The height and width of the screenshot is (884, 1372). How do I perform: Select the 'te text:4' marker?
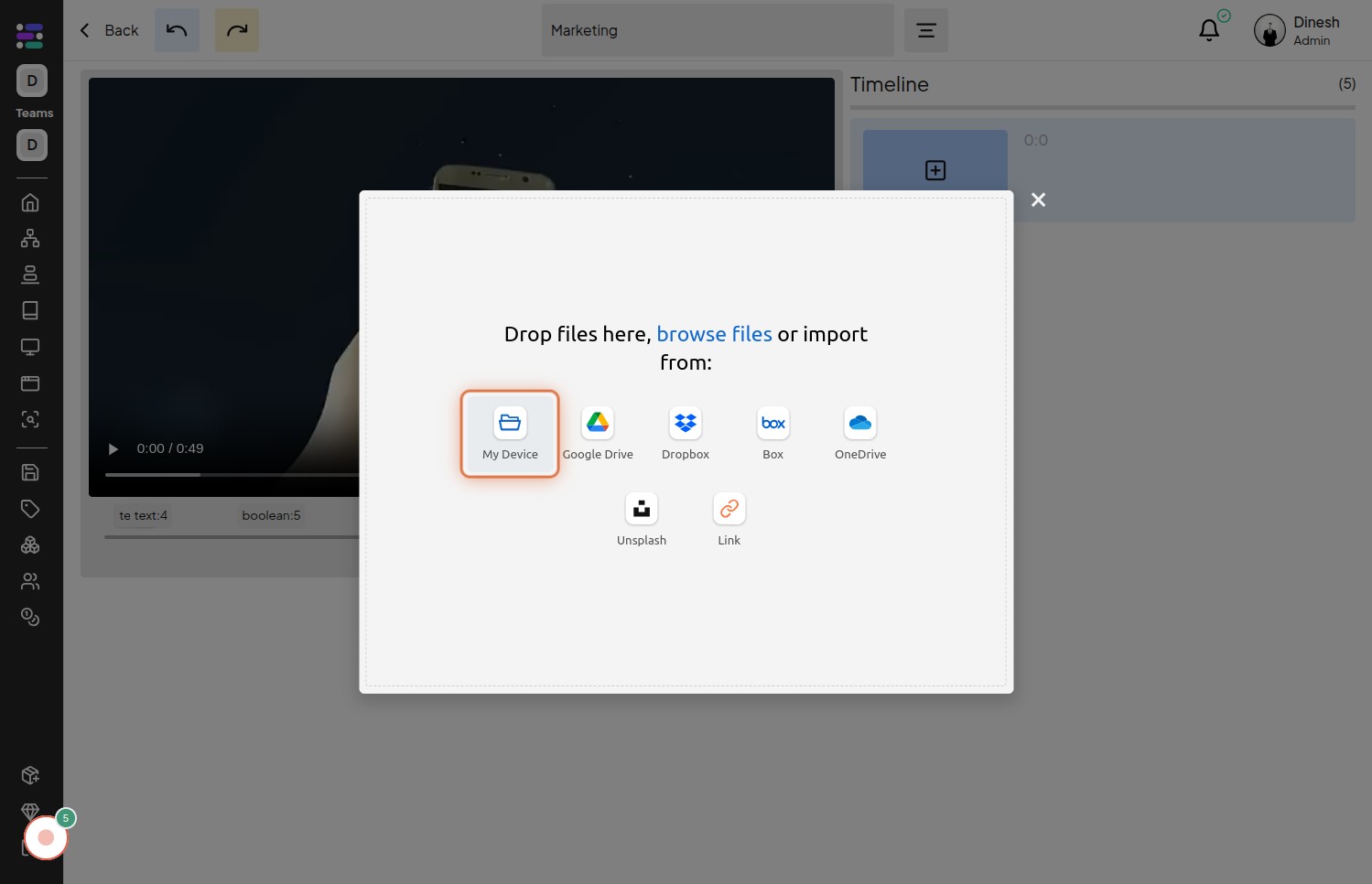pyautogui.click(x=144, y=515)
